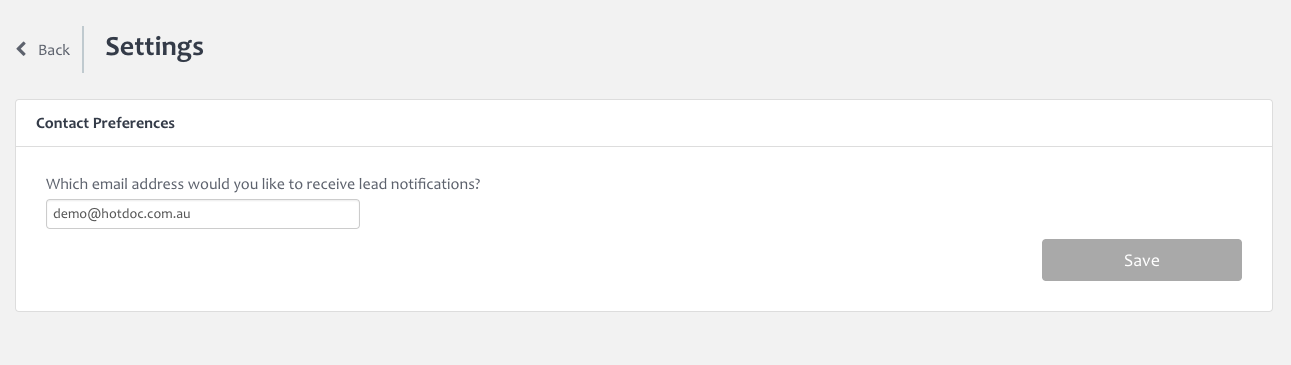Image resolution: width=1291 pixels, height=365 pixels.
Task: Click the divider beside the Back link
Action: tap(83, 49)
